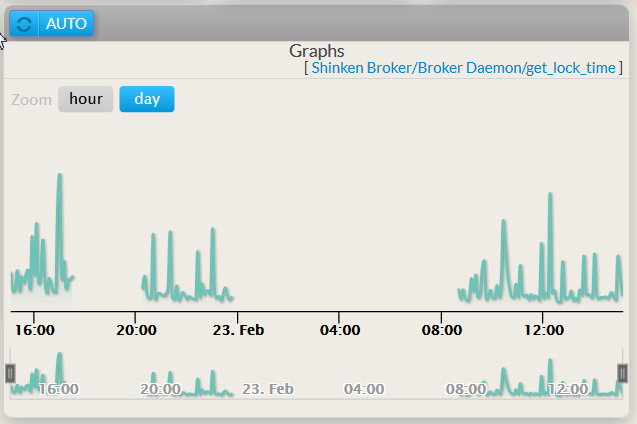Viewport: 637px width, 424px height.
Task: Toggle the AUTO refresh button
Action: point(66,23)
